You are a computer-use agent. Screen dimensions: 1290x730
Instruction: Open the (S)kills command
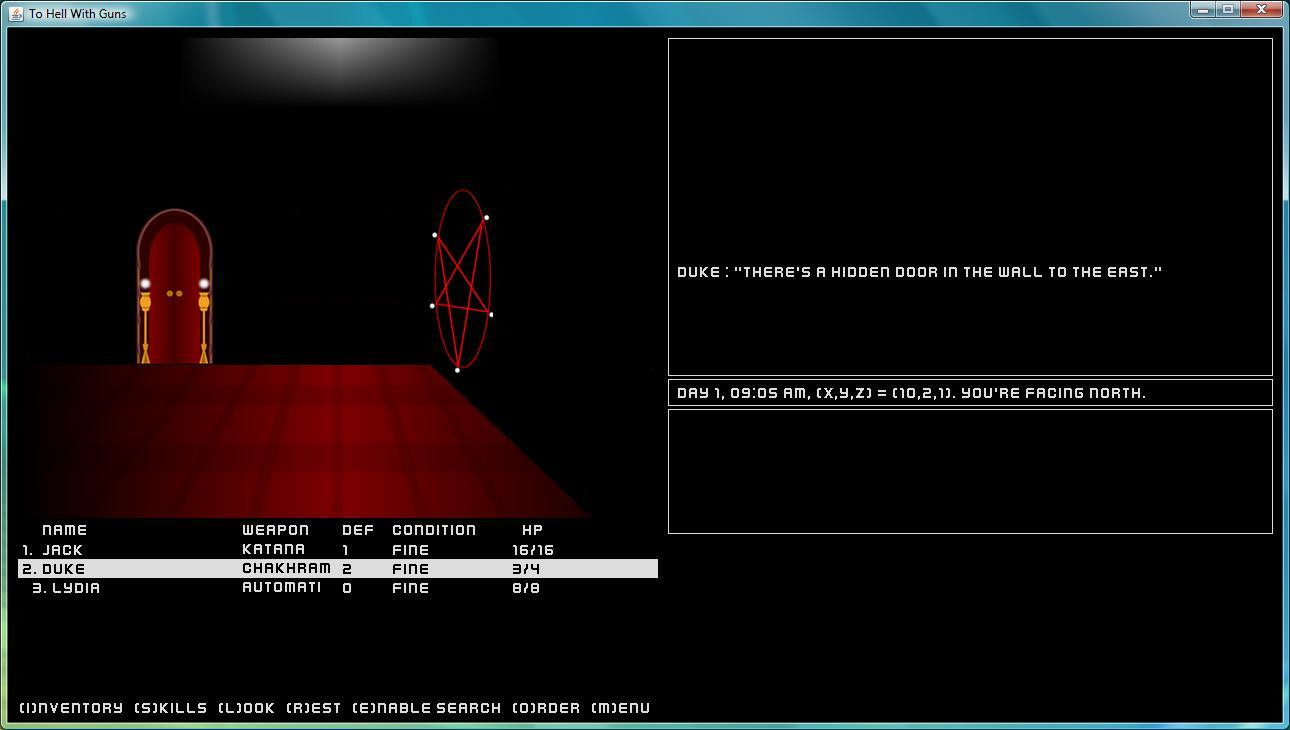pyautogui.click(x=171, y=708)
